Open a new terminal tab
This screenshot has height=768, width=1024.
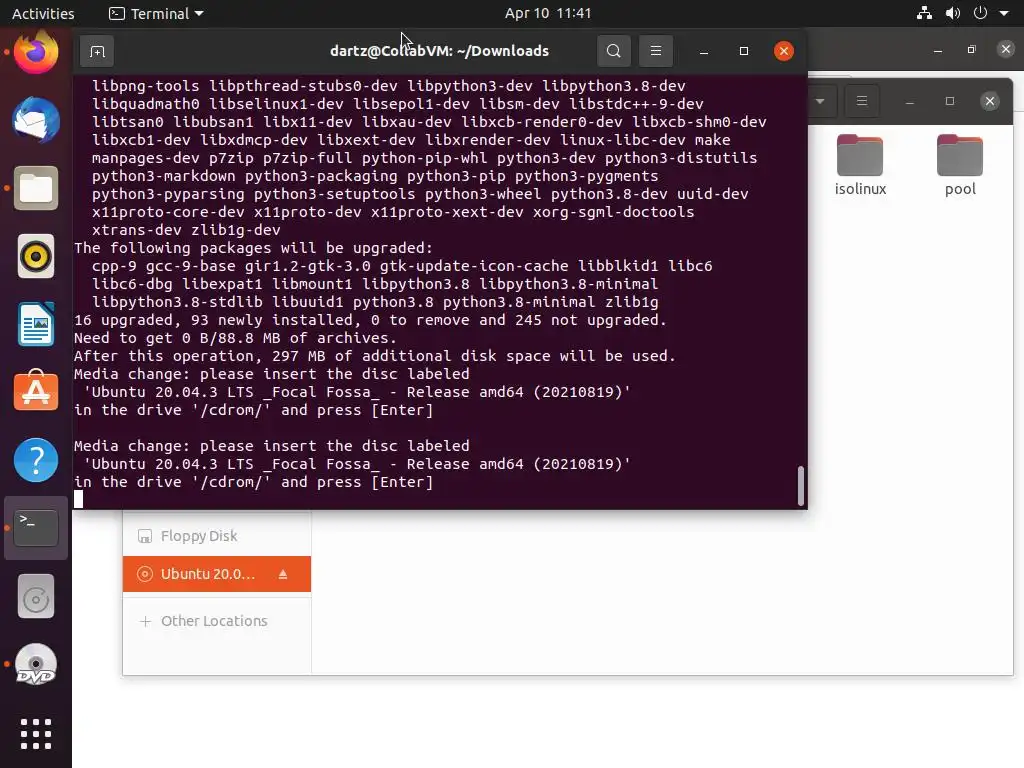(x=97, y=51)
